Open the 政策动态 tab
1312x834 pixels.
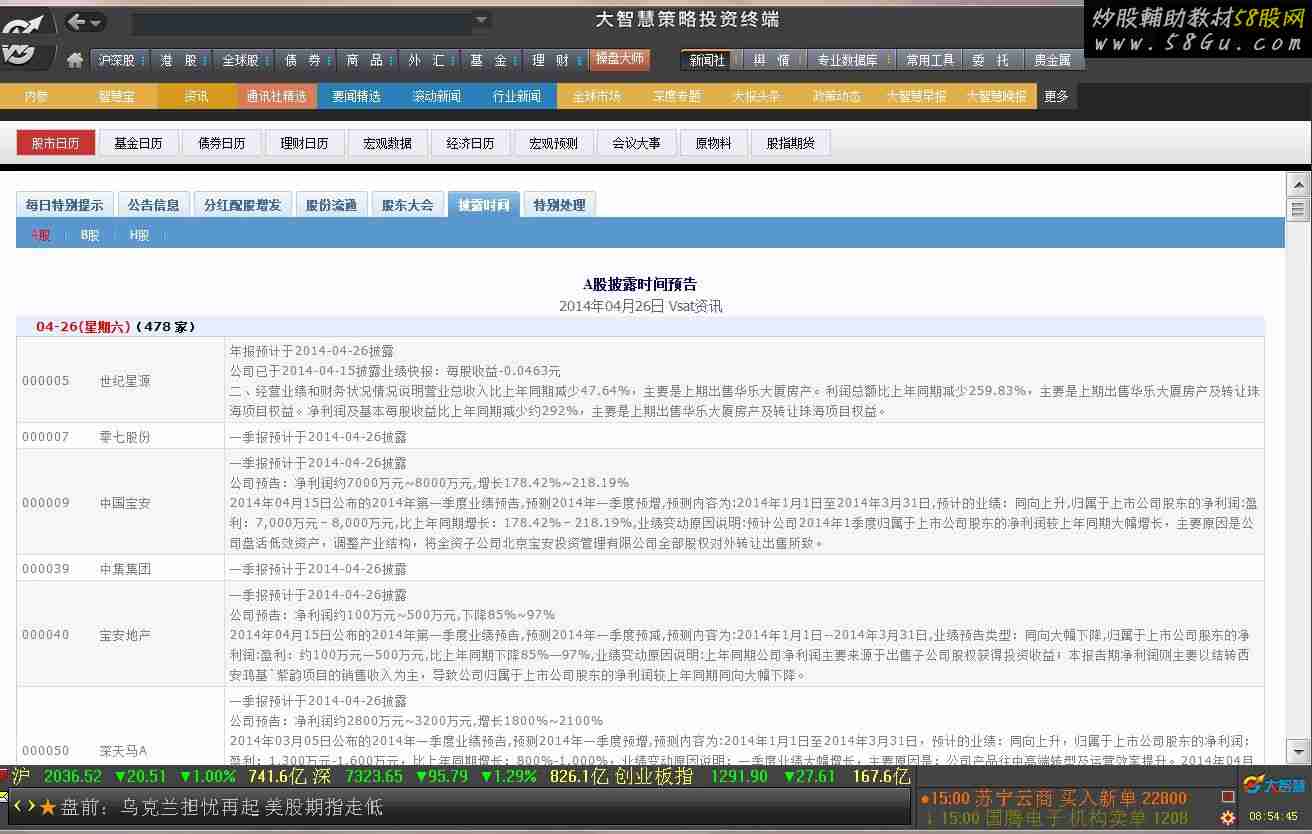[836, 96]
